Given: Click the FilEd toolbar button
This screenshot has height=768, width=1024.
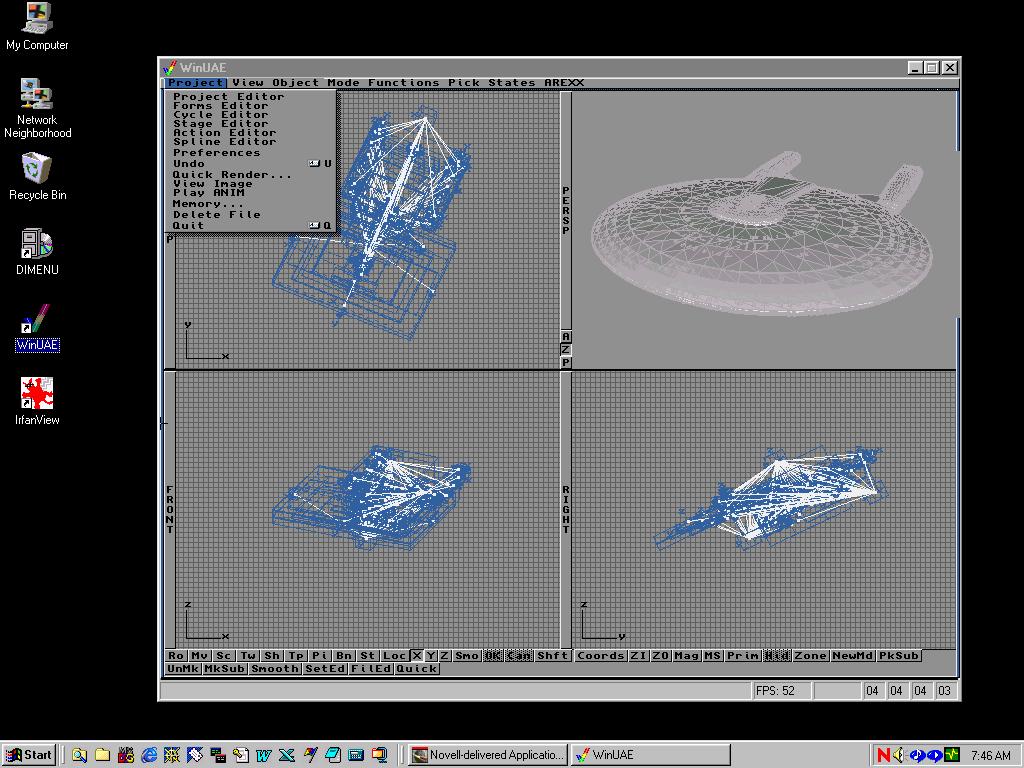Looking at the screenshot, I should pos(372,669).
